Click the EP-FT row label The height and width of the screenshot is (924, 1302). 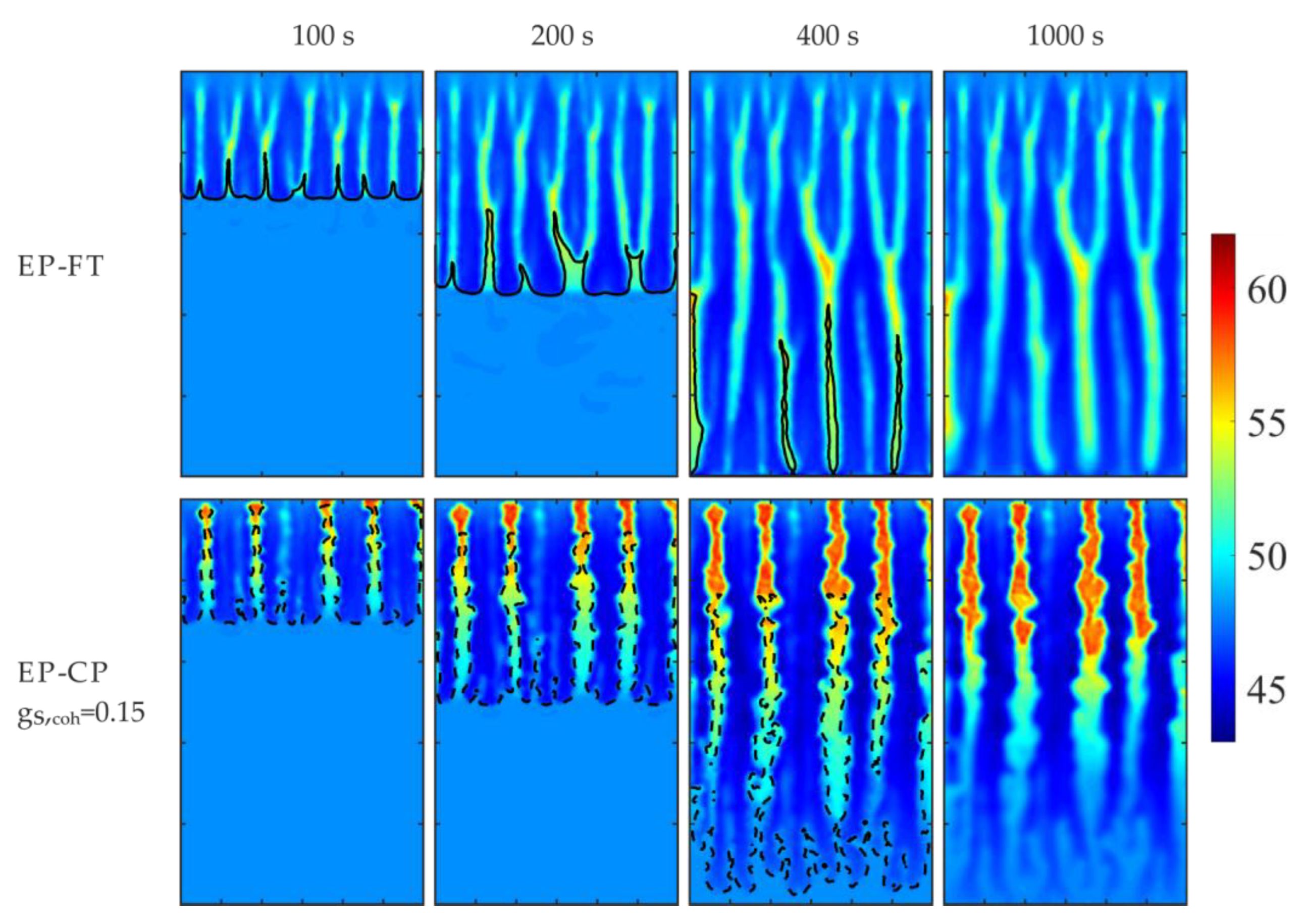point(61,266)
